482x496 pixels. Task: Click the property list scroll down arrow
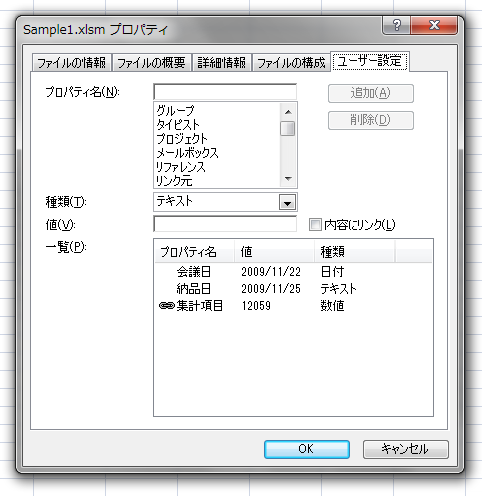(288, 179)
